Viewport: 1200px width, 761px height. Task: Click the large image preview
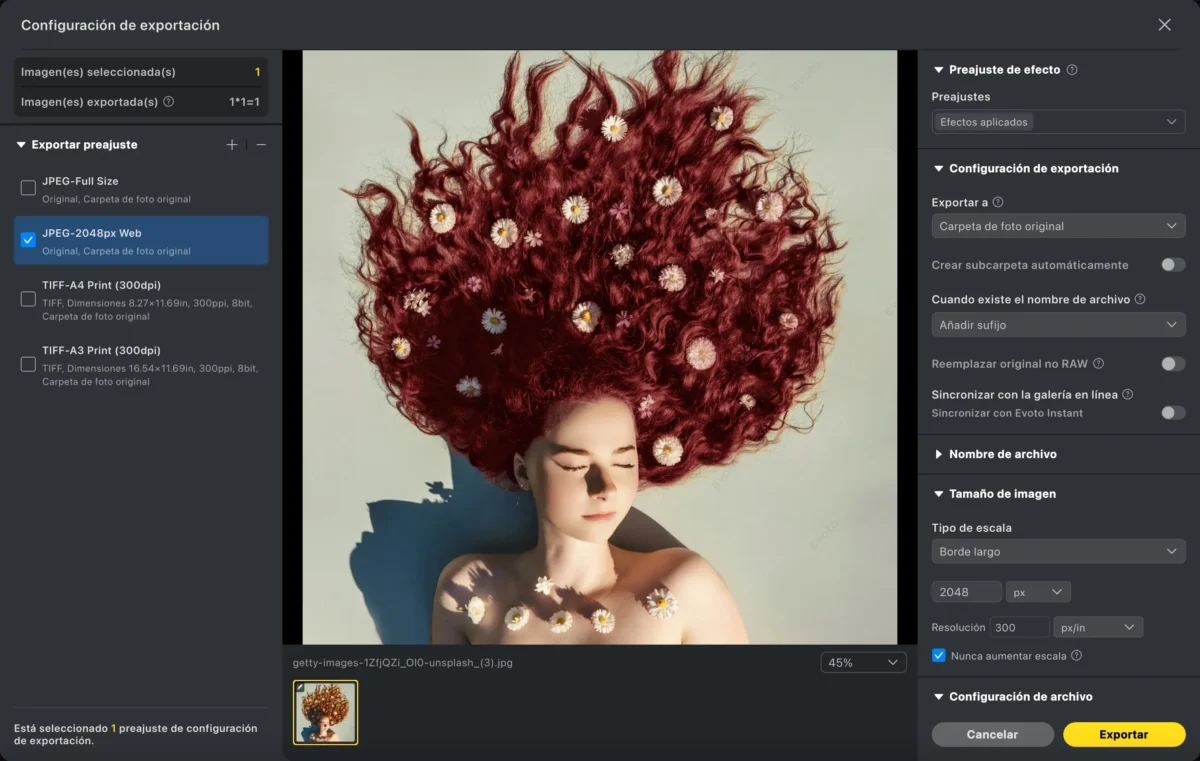tap(600, 347)
